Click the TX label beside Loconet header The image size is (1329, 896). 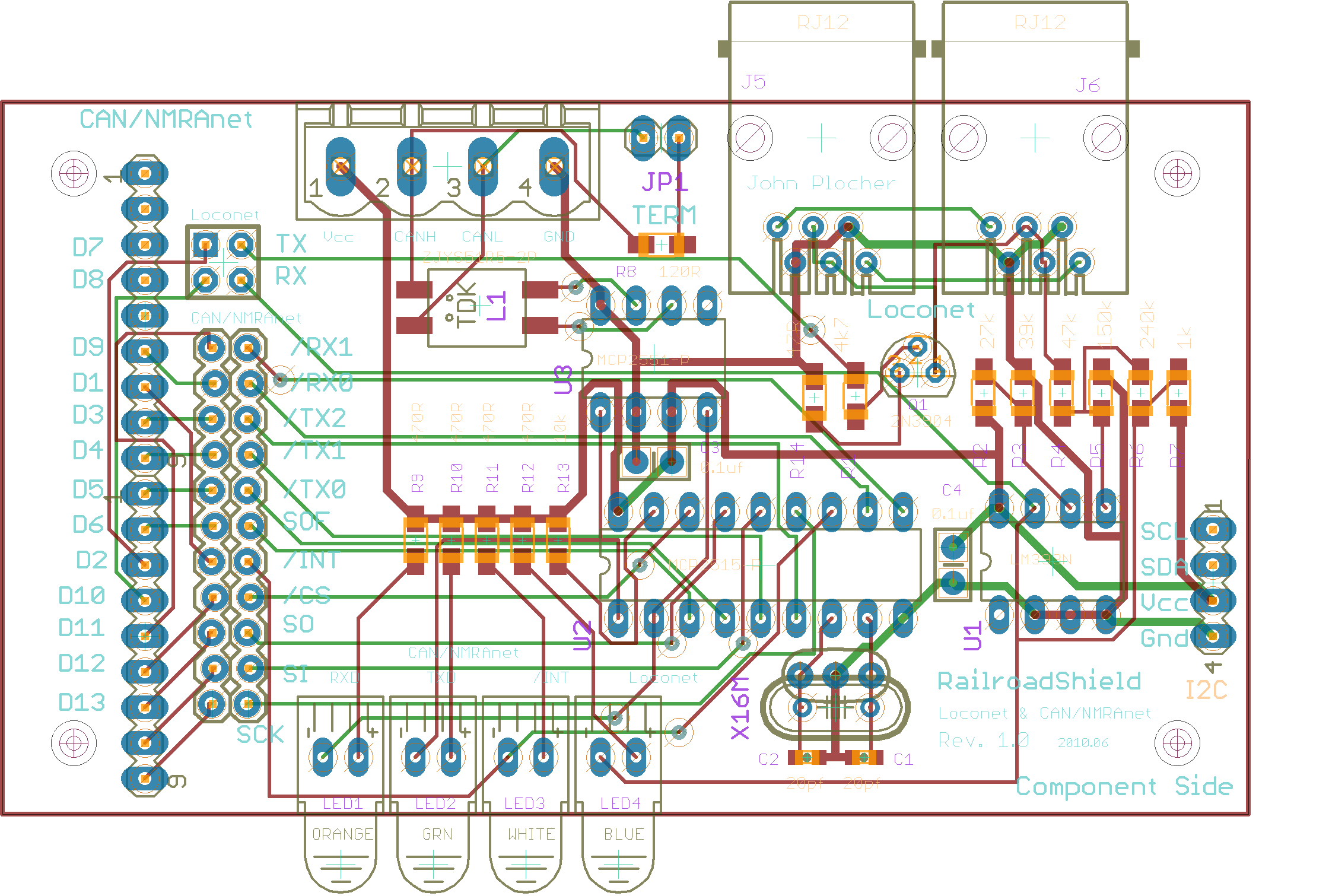[x=291, y=243]
